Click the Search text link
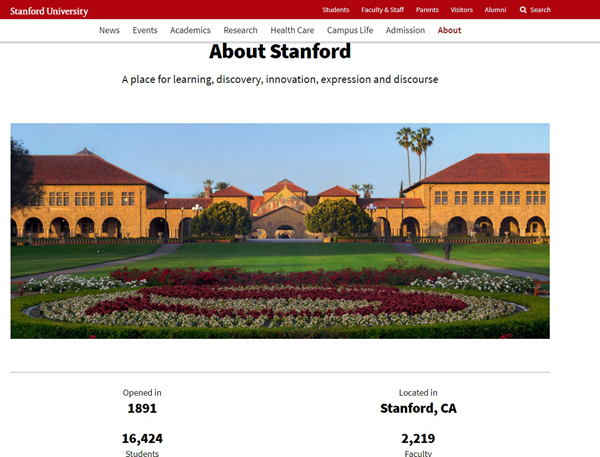The image size is (600, 457). tap(540, 10)
